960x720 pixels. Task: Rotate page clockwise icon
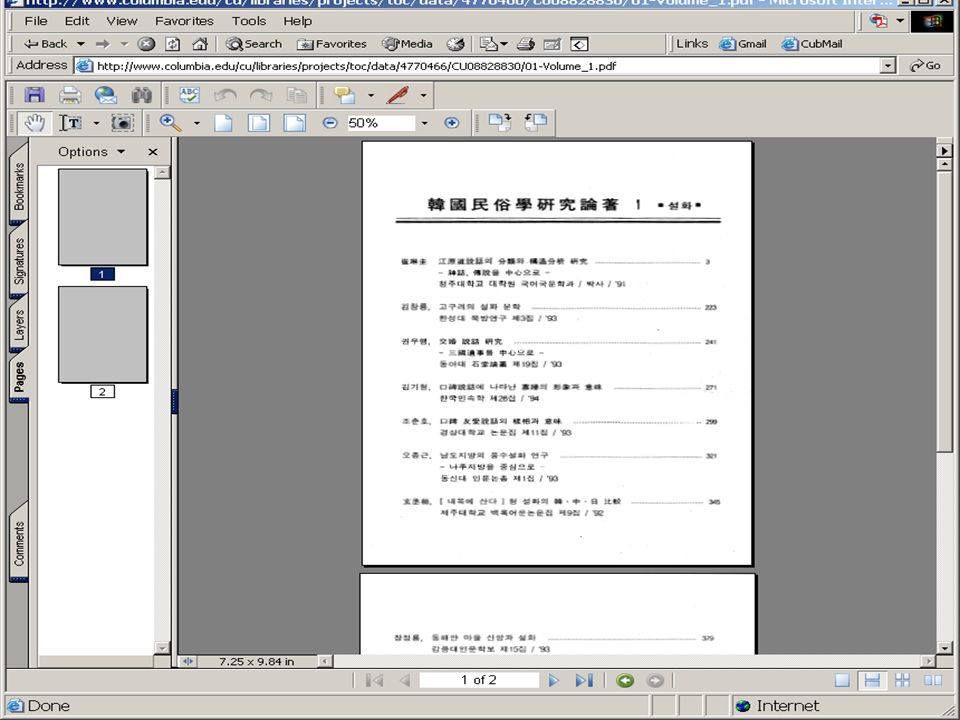500,122
